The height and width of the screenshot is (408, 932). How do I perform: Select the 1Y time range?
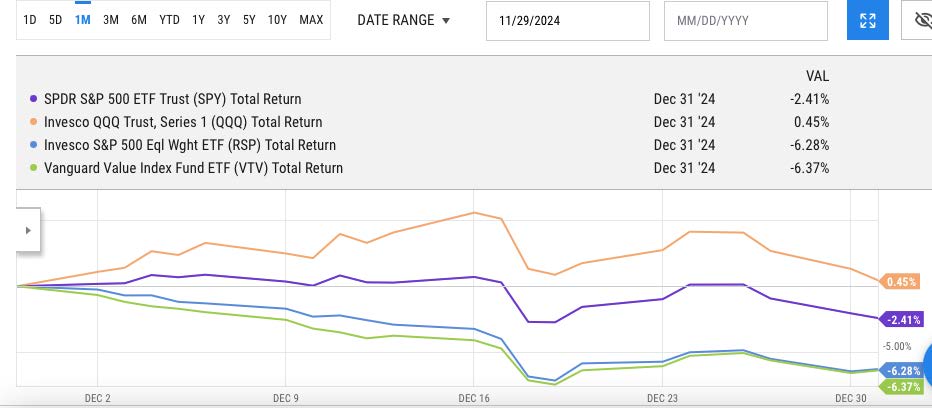tap(199, 20)
